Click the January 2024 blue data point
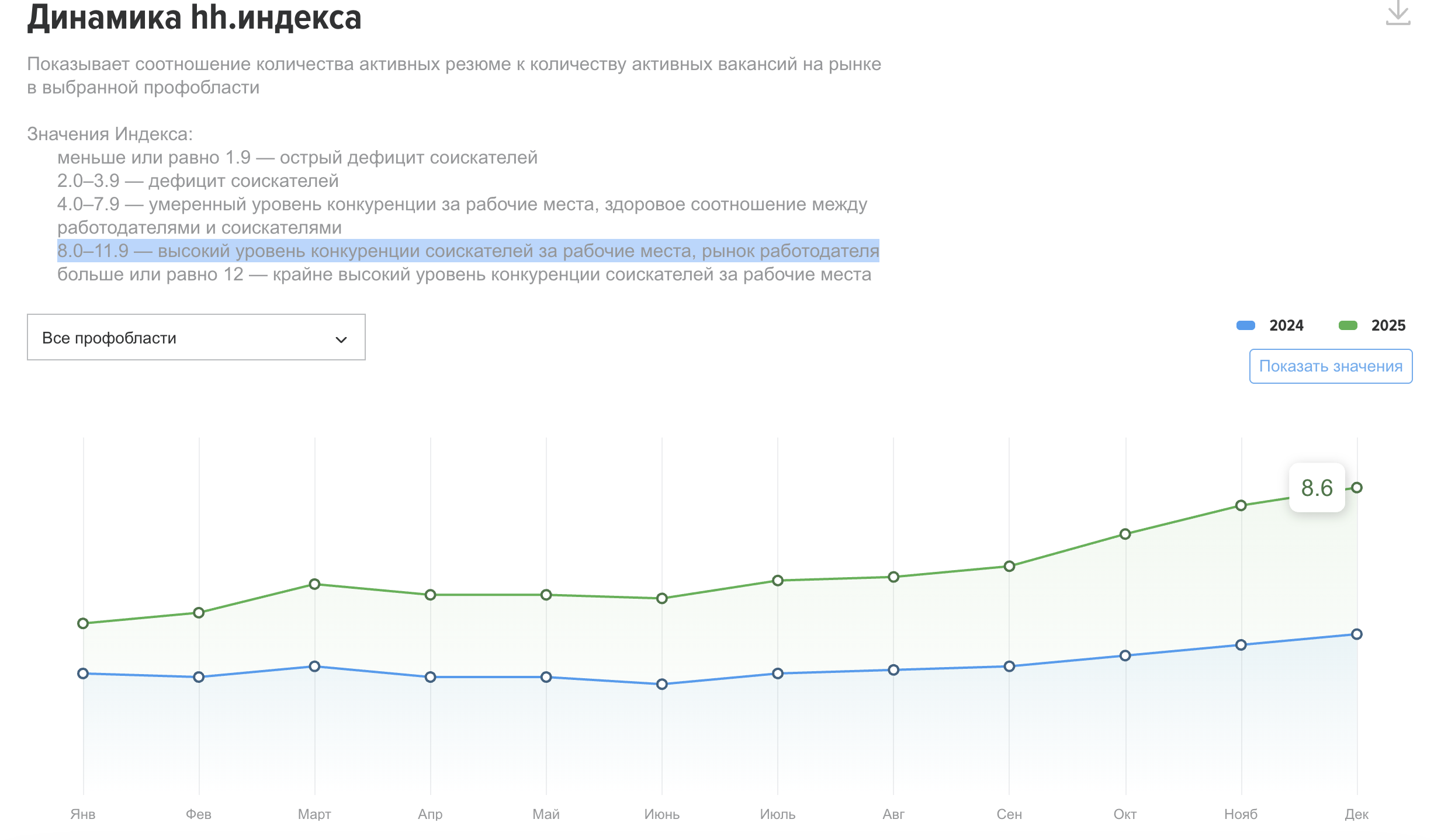 pyautogui.click(x=83, y=674)
